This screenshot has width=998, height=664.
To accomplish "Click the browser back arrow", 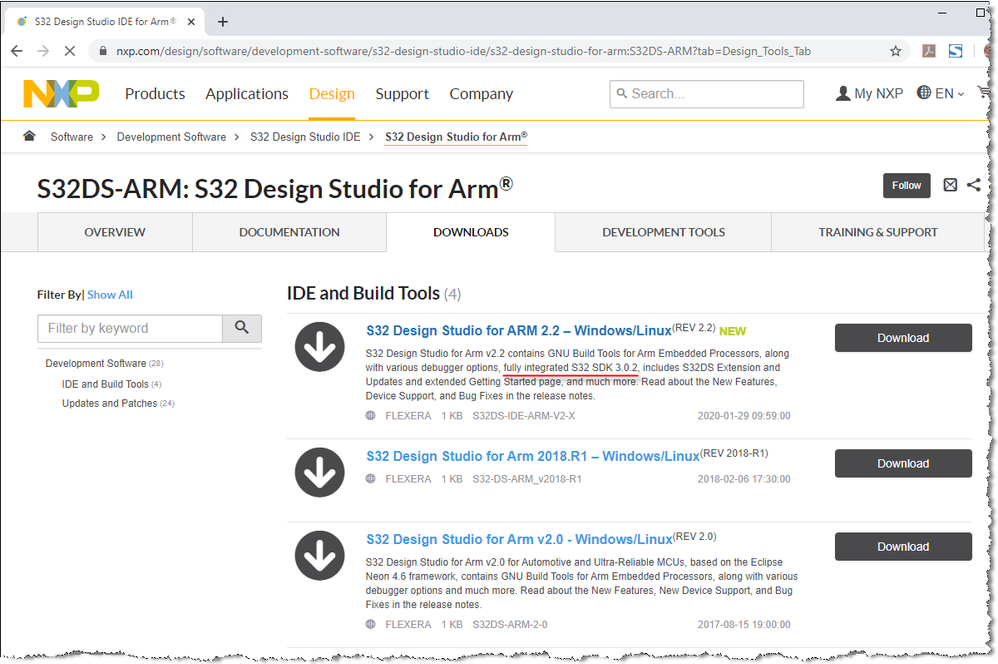I will click(x=17, y=51).
